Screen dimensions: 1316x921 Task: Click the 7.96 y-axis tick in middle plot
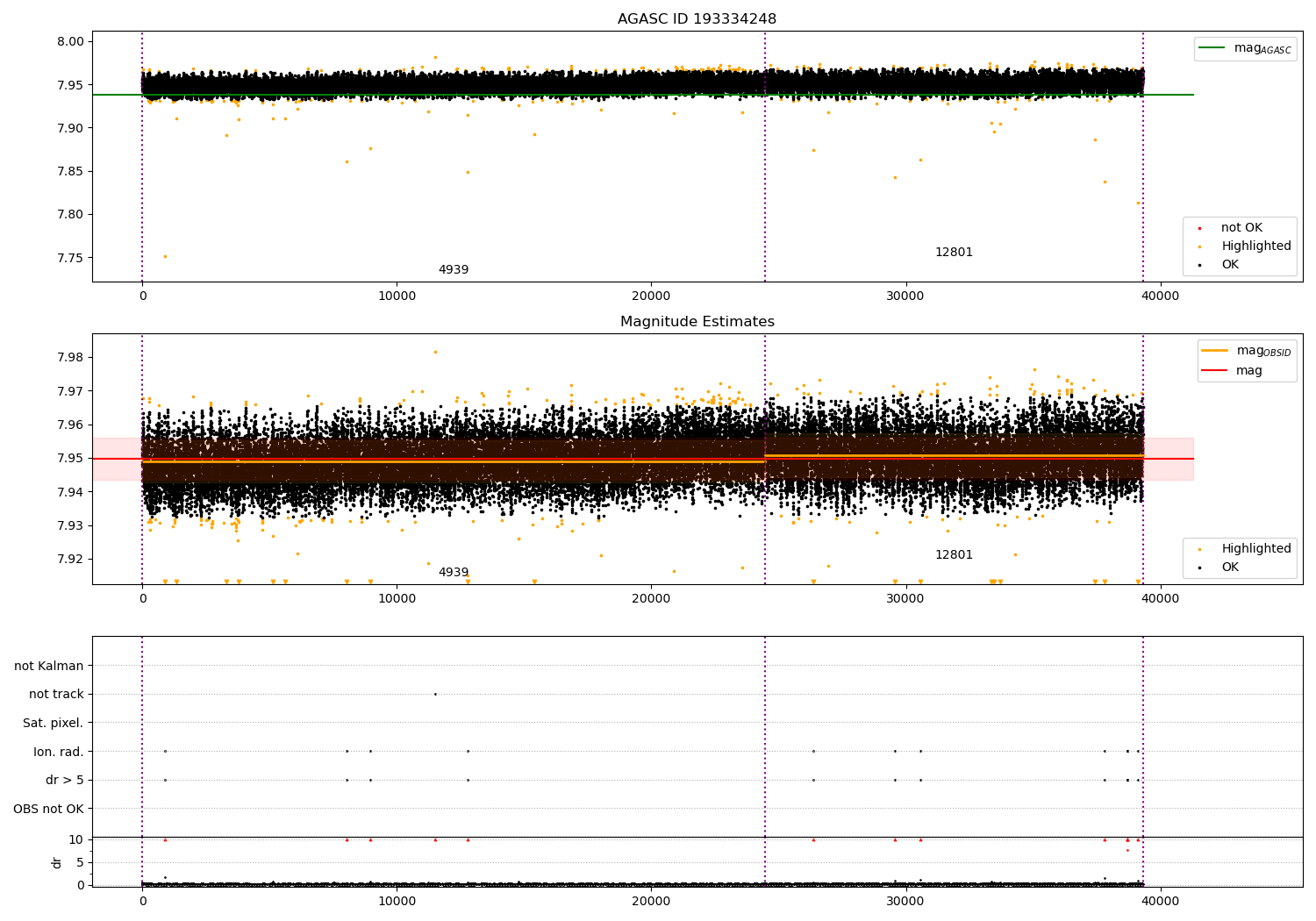(71, 425)
